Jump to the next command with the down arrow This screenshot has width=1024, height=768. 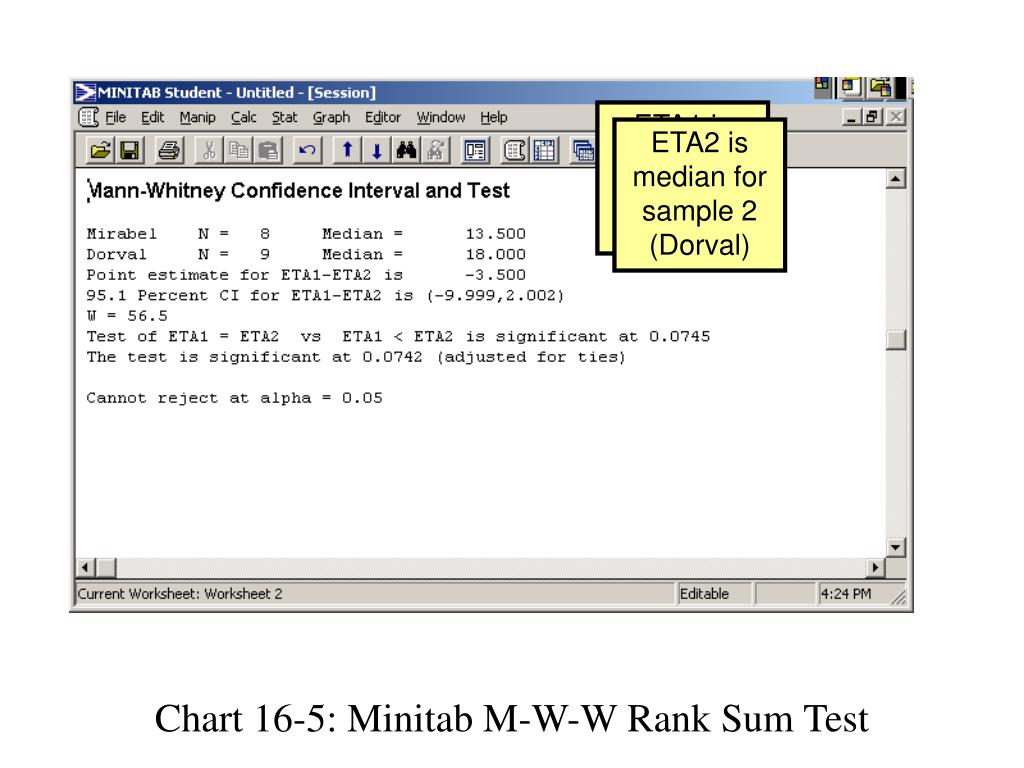[x=377, y=151]
